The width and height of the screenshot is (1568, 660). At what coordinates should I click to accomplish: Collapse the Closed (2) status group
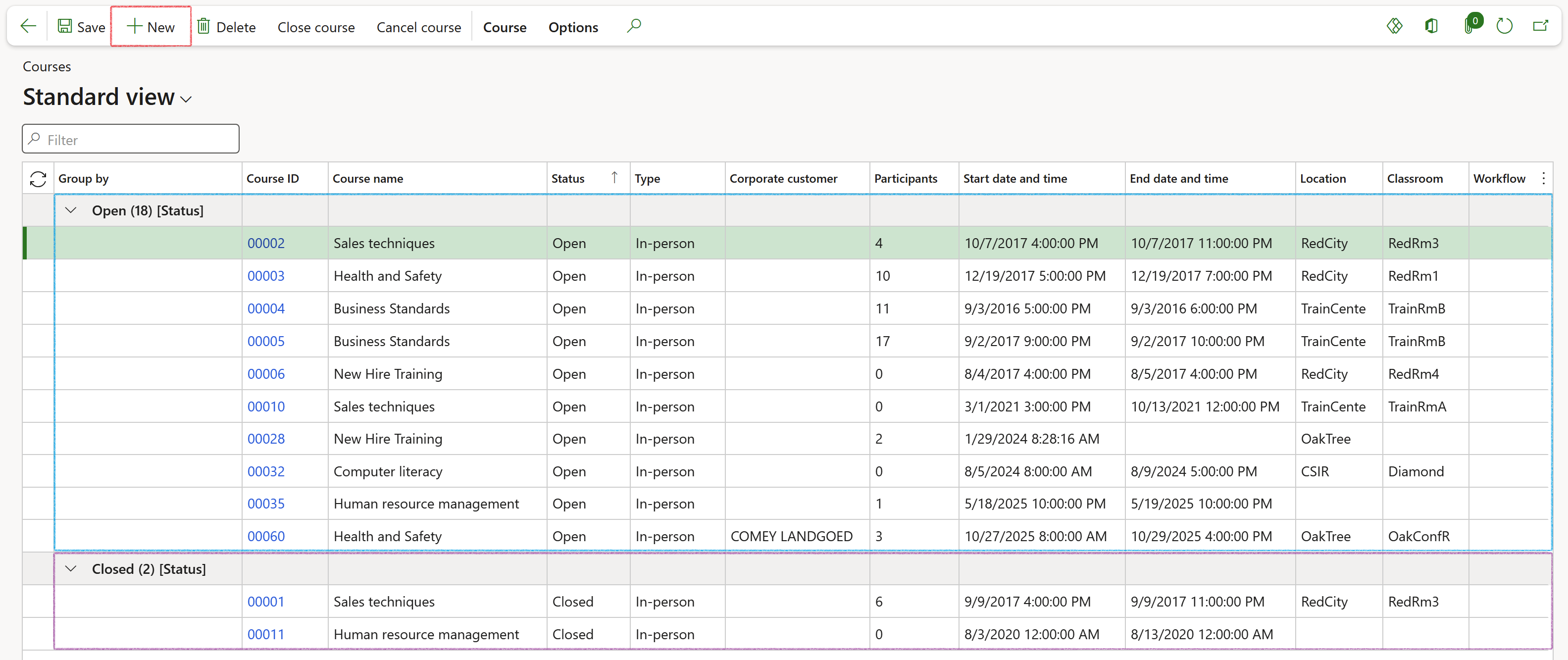tap(71, 569)
